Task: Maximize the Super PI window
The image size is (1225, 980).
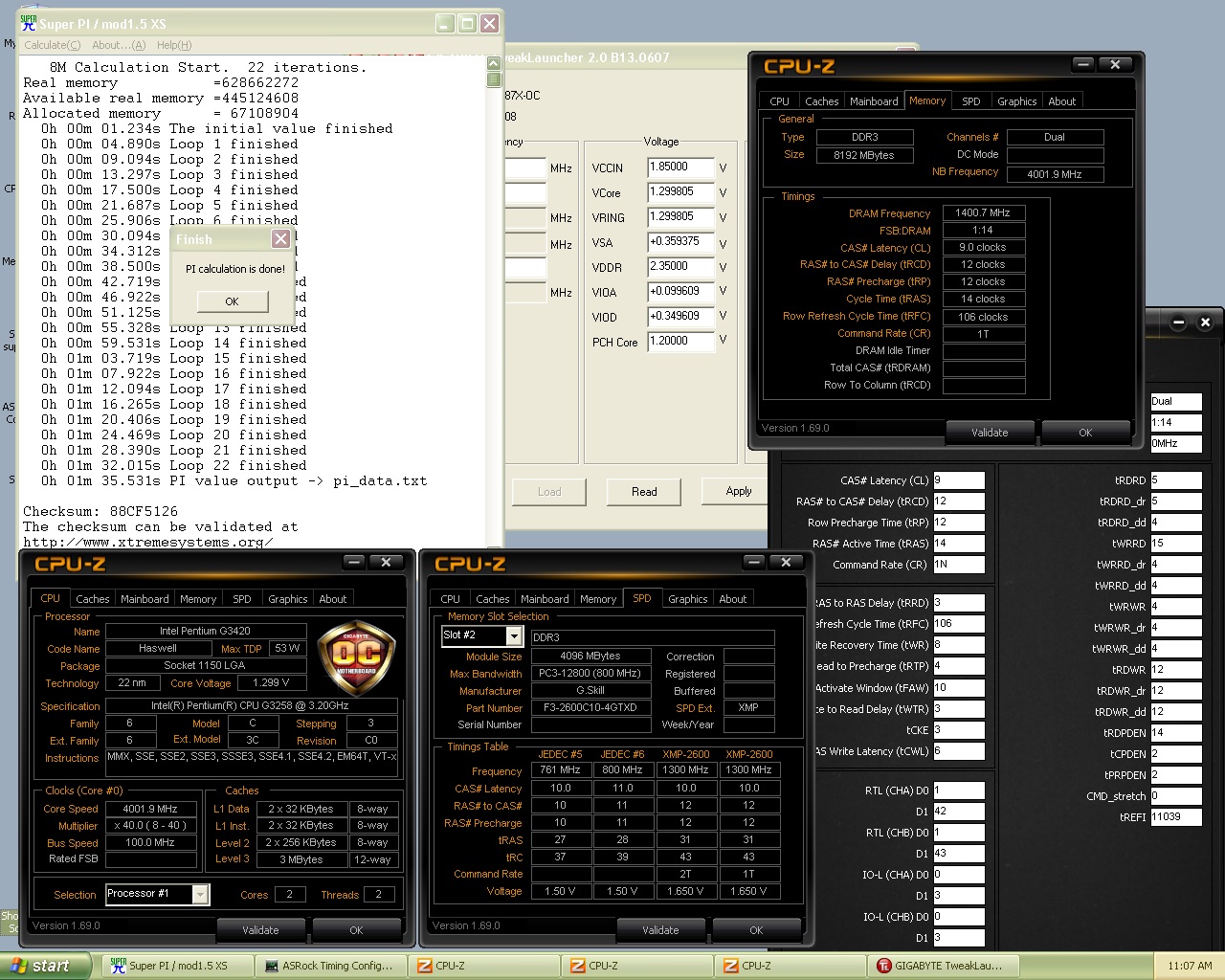Action: point(467,23)
